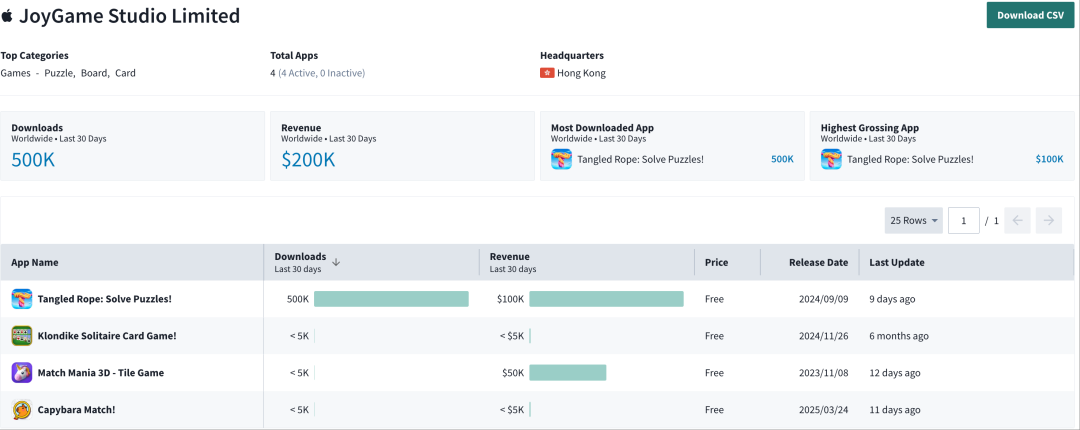Click the Last Update column header

point(896,262)
